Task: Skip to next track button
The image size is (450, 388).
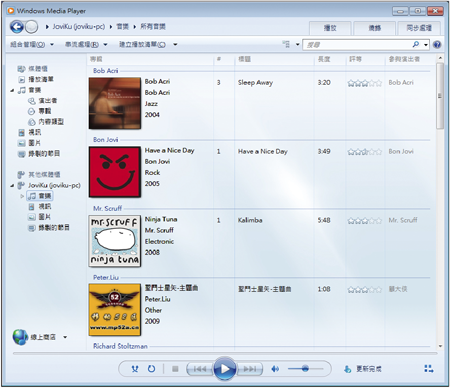Action: [249, 369]
